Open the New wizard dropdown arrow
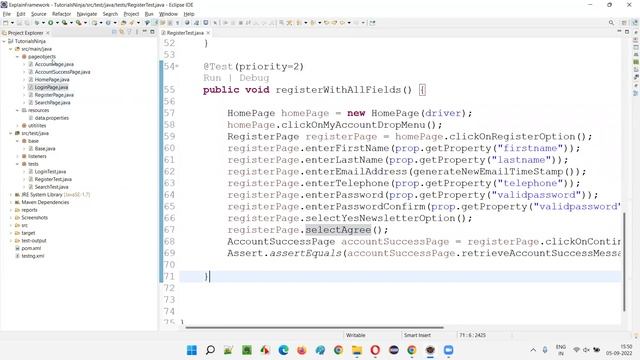The width and height of the screenshot is (640, 360). click(12, 23)
